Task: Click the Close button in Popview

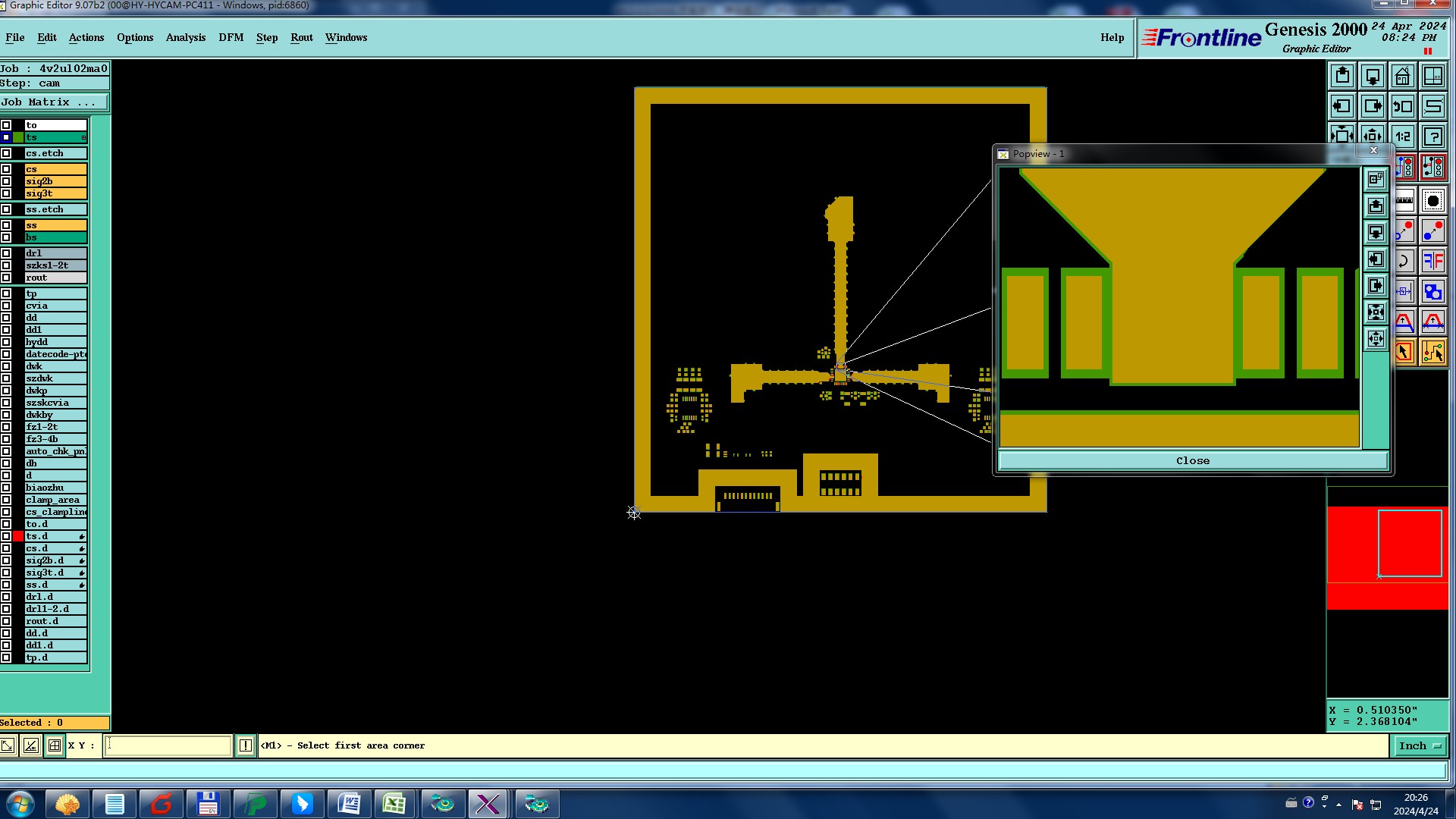Action: pos(1192,460)
